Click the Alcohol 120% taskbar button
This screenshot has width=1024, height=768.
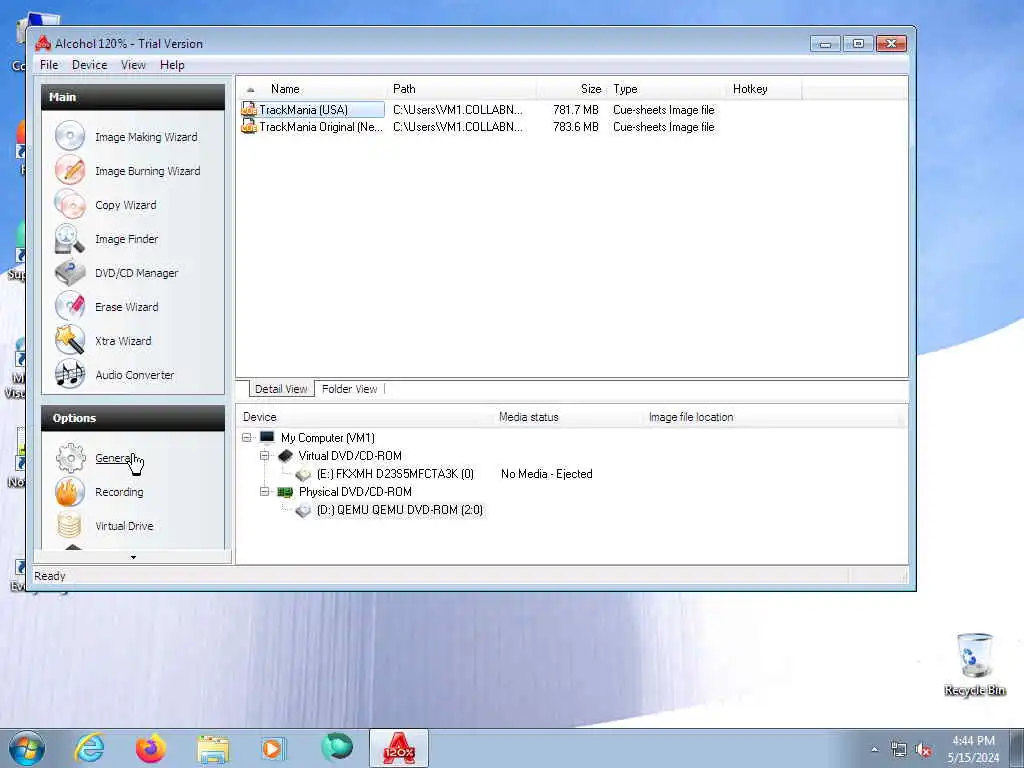tap(399, 748)
